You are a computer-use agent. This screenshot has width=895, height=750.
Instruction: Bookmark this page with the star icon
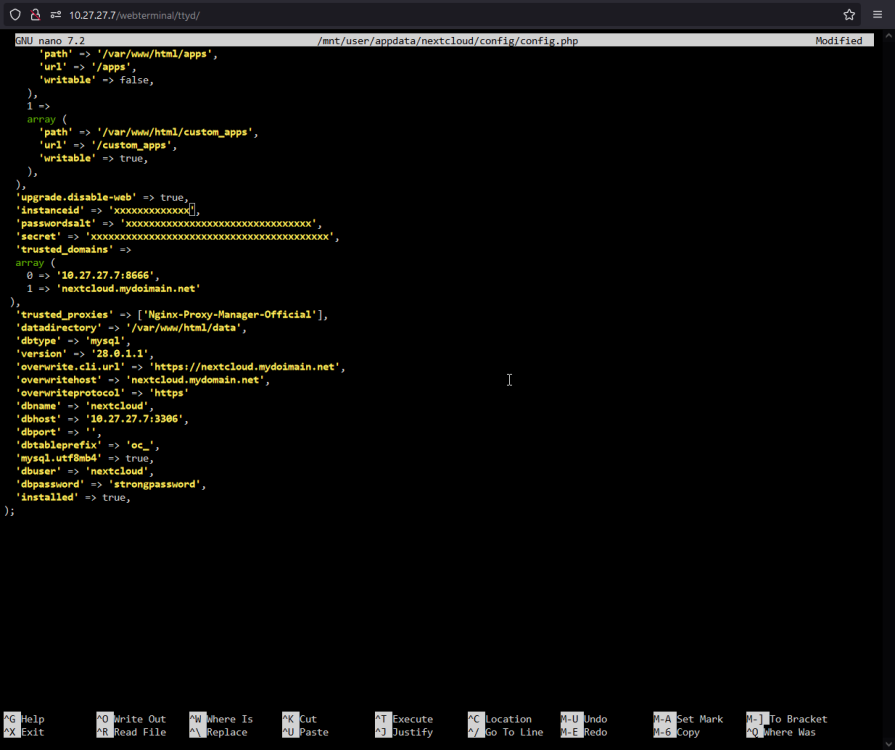tap(849, 15)
